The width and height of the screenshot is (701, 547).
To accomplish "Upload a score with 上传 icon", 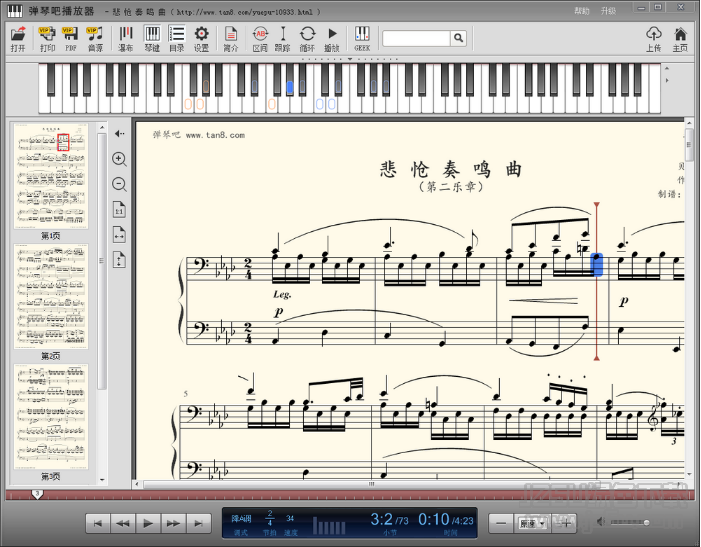I will click(x=654, y=38).
